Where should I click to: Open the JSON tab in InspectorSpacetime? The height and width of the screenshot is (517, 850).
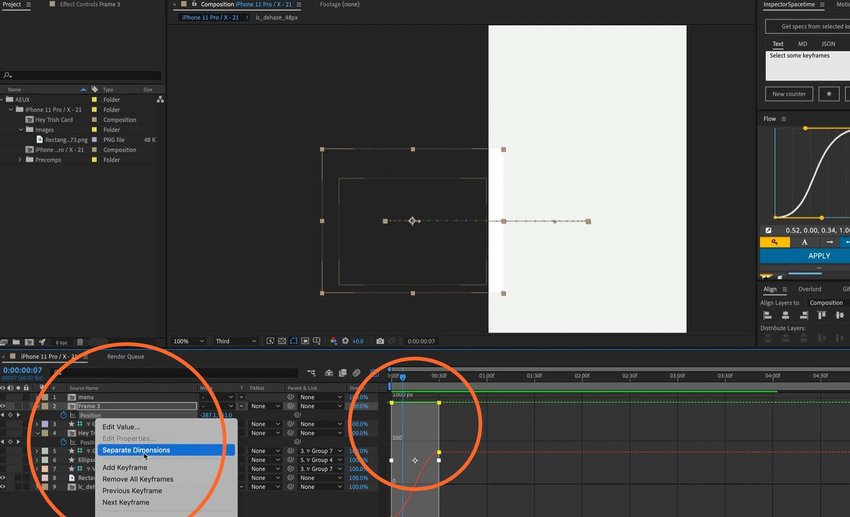[x=828, y=44]
